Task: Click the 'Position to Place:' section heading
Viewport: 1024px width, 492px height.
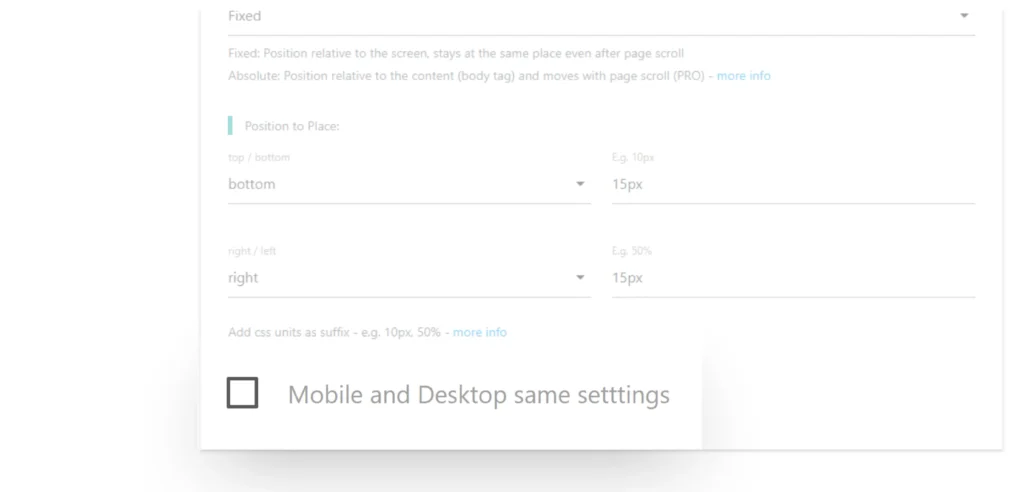Action: 292,126
